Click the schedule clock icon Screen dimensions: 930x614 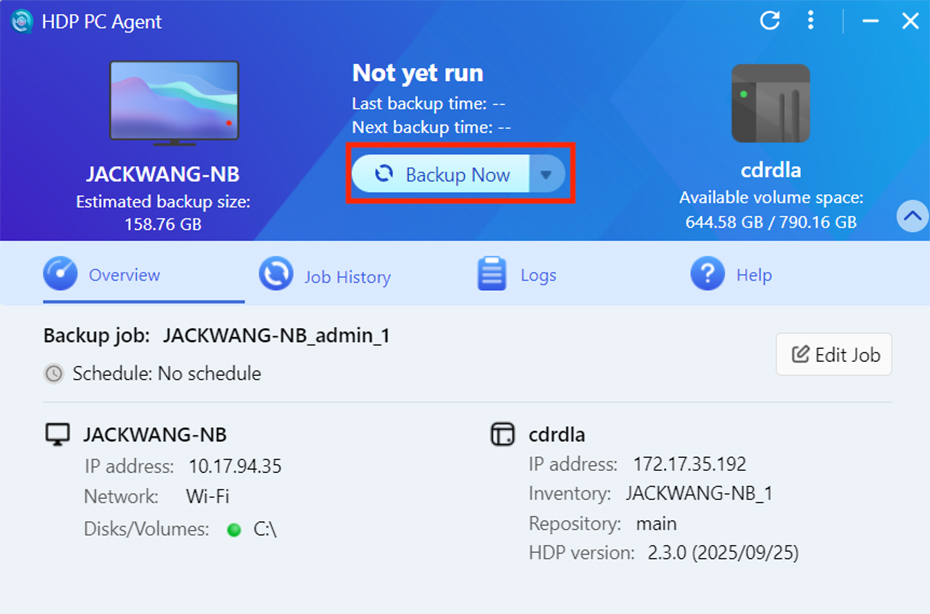coord(54,374)
